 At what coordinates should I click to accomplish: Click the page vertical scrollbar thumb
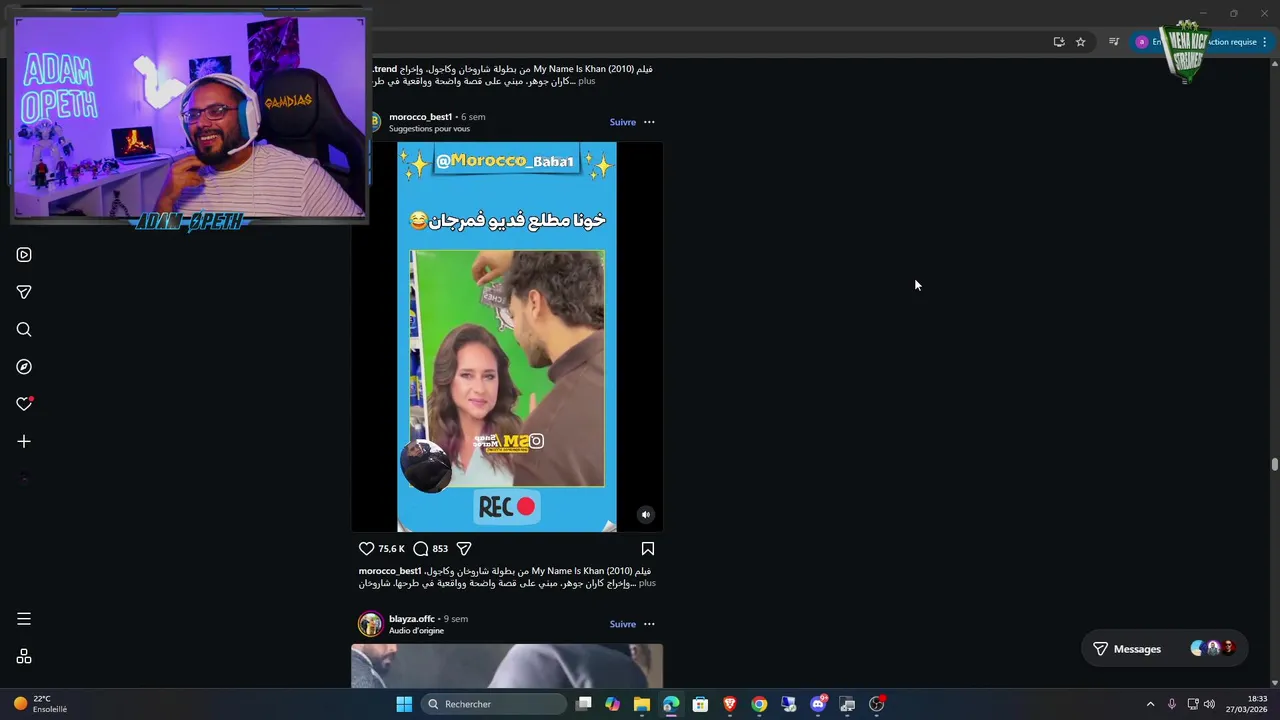click(x=1275, y=464)
